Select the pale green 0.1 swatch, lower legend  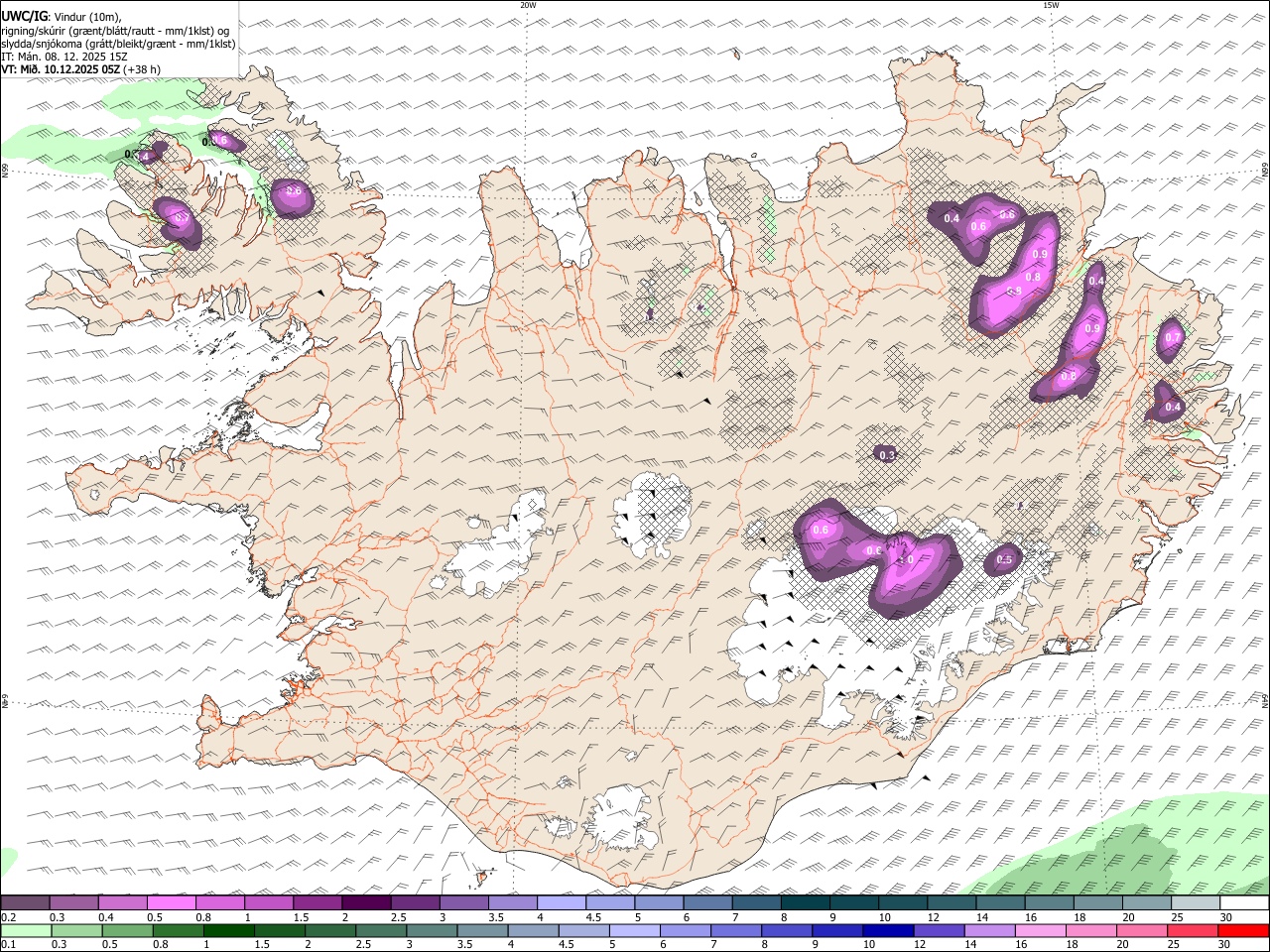pos(27,931)
